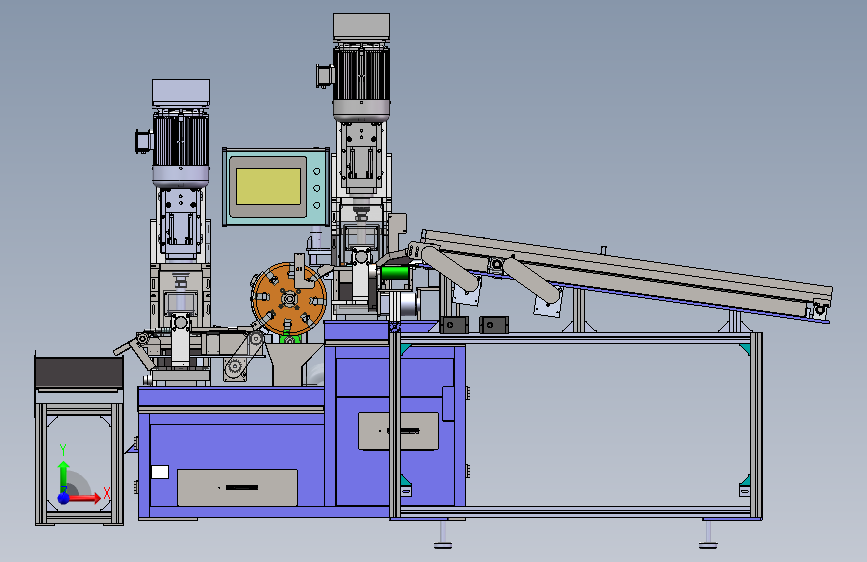Click the blue origin ball of the triad
Screen dimensions: 867x562
[x=64, y=498]
